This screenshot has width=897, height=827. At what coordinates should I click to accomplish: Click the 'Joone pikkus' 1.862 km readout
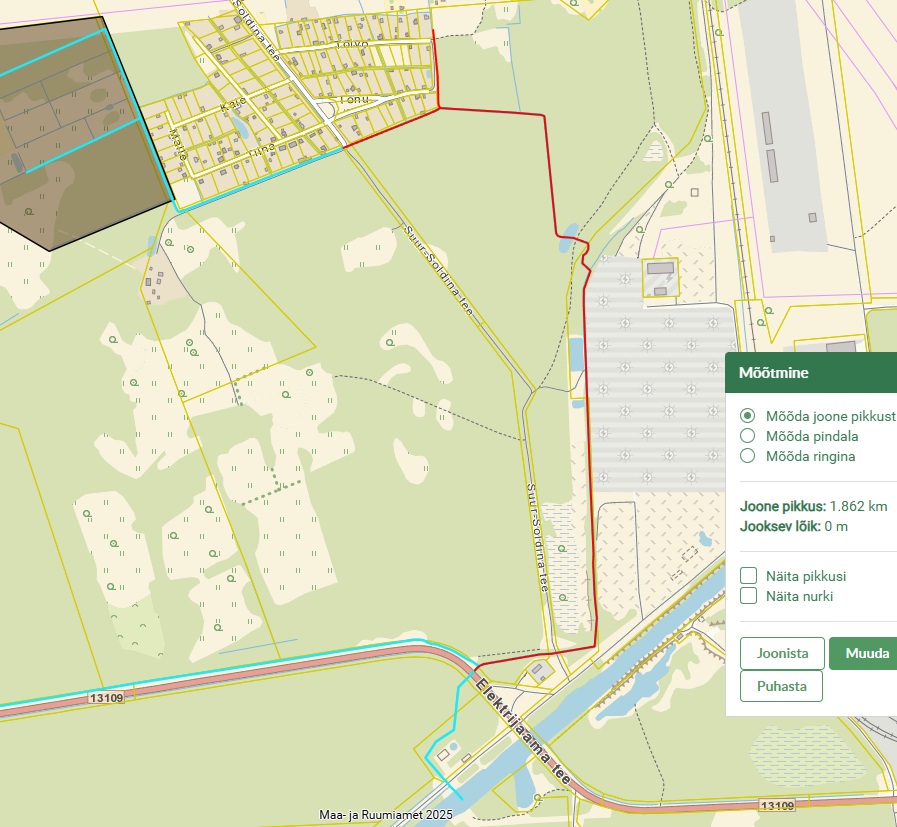coord(812,506)
